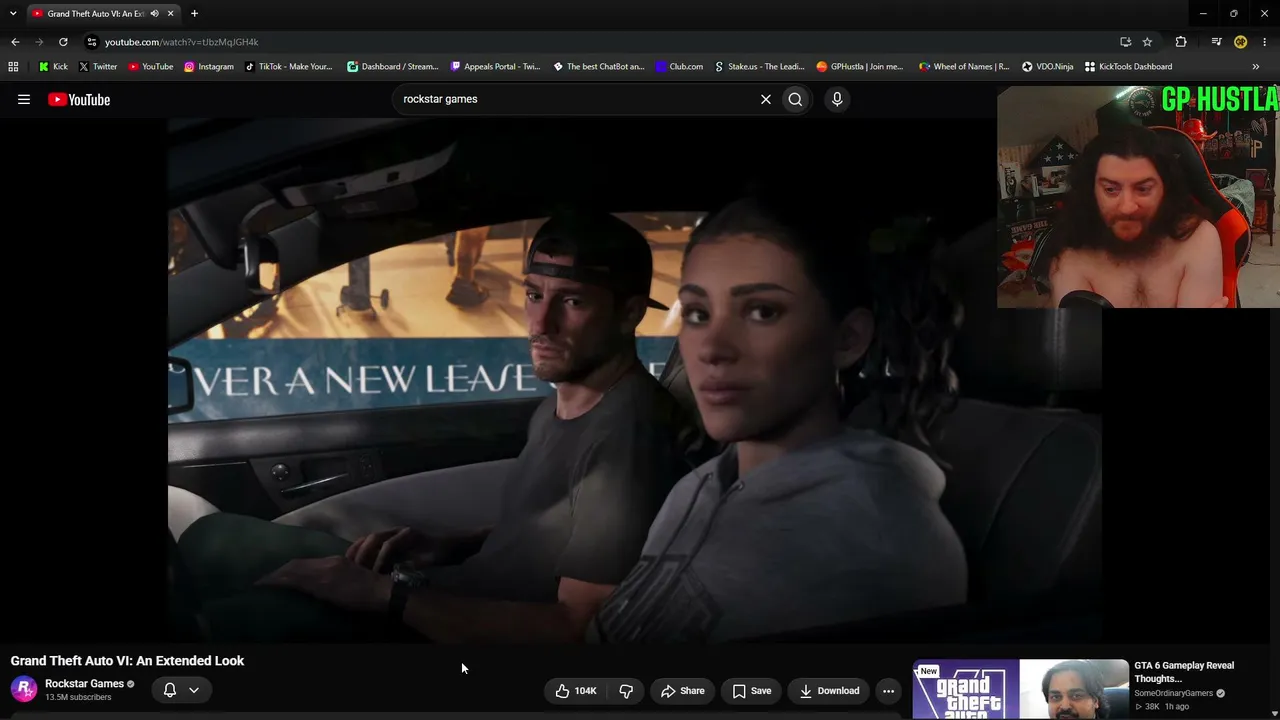
Task: Open the Chrome profile avatar
Action: (x=1240, y=42)
